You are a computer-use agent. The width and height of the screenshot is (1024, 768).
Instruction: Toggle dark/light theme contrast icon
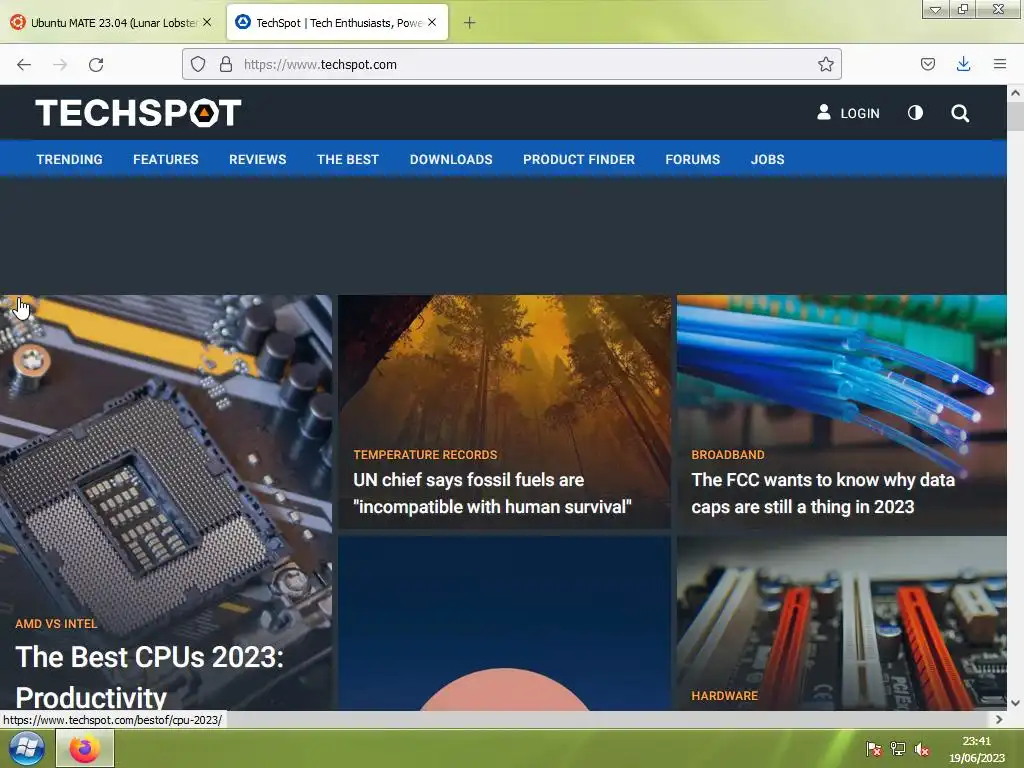[916, 113]
